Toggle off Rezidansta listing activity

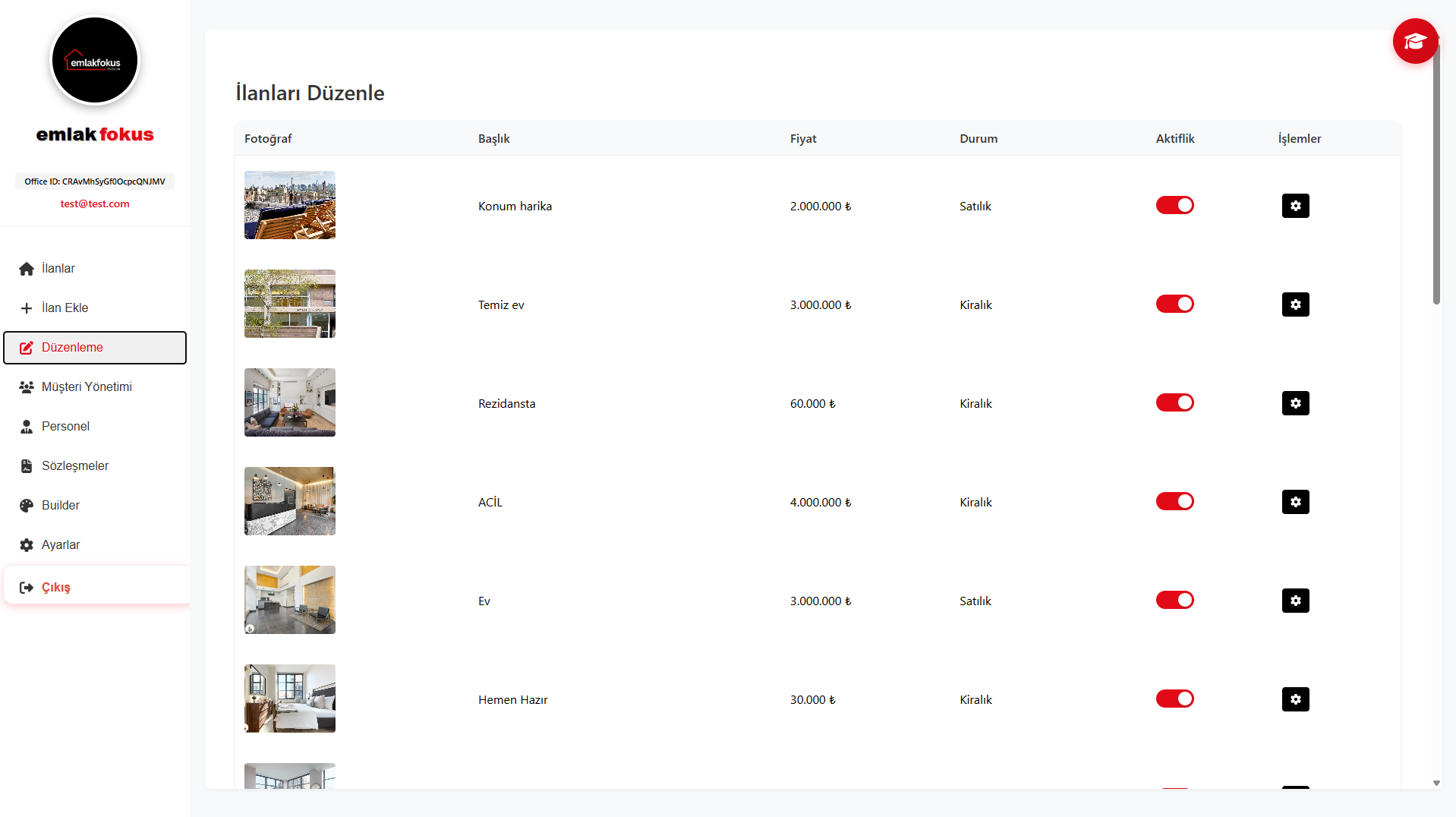[1174, 402]
